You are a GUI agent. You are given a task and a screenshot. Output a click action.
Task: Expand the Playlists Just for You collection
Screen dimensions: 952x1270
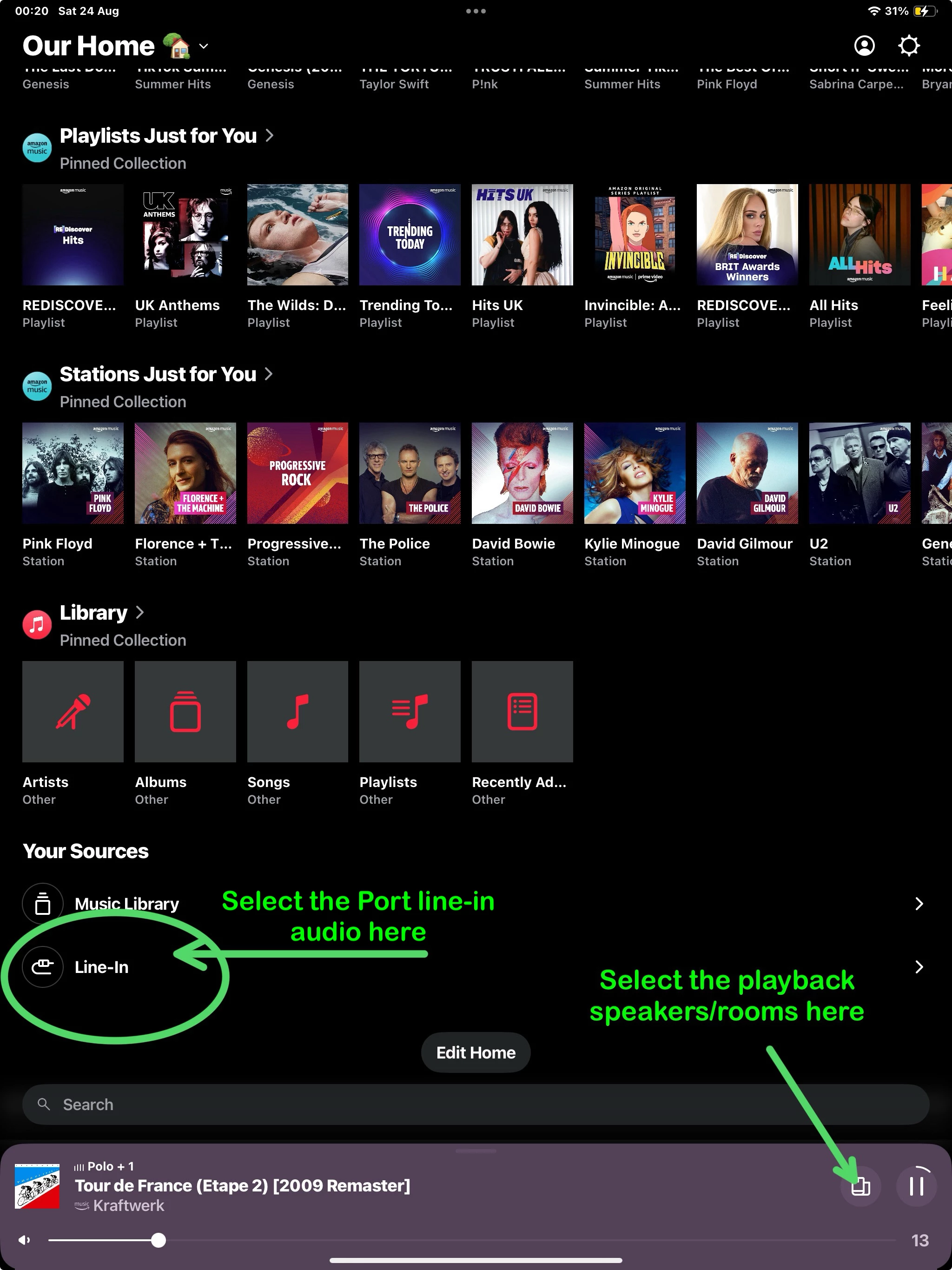(269, 135)
